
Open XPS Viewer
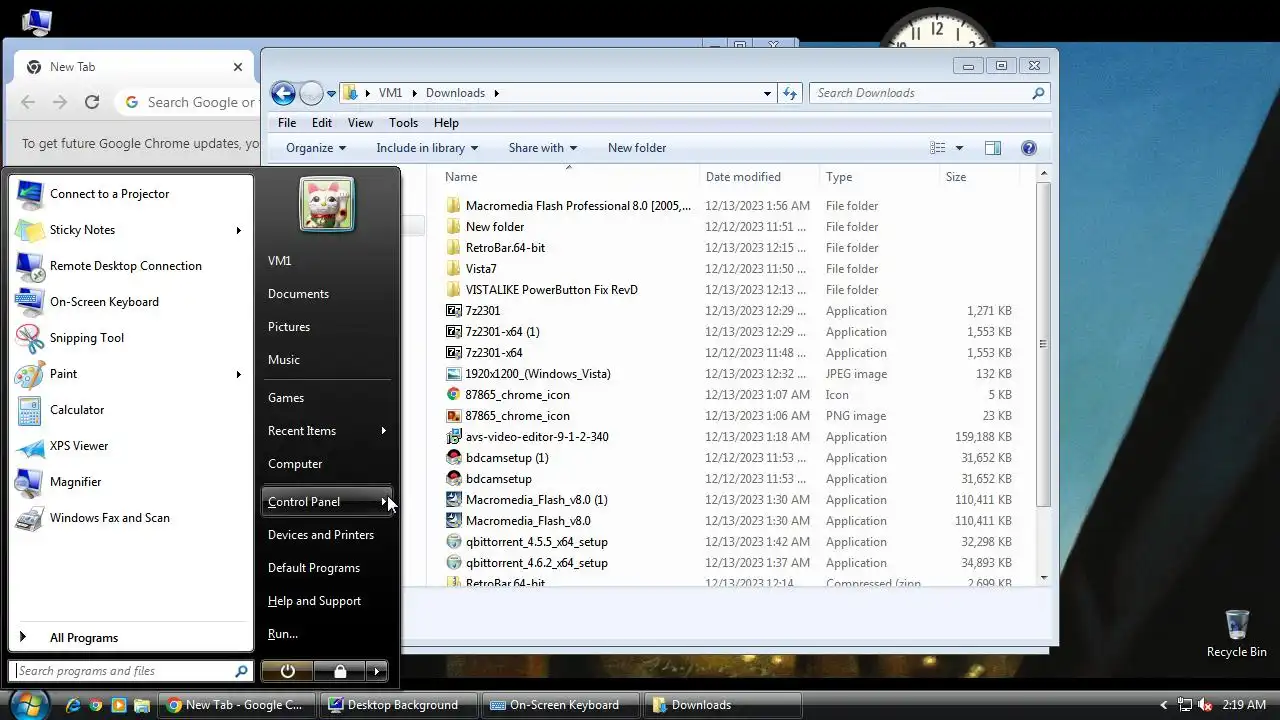[130, 446]
